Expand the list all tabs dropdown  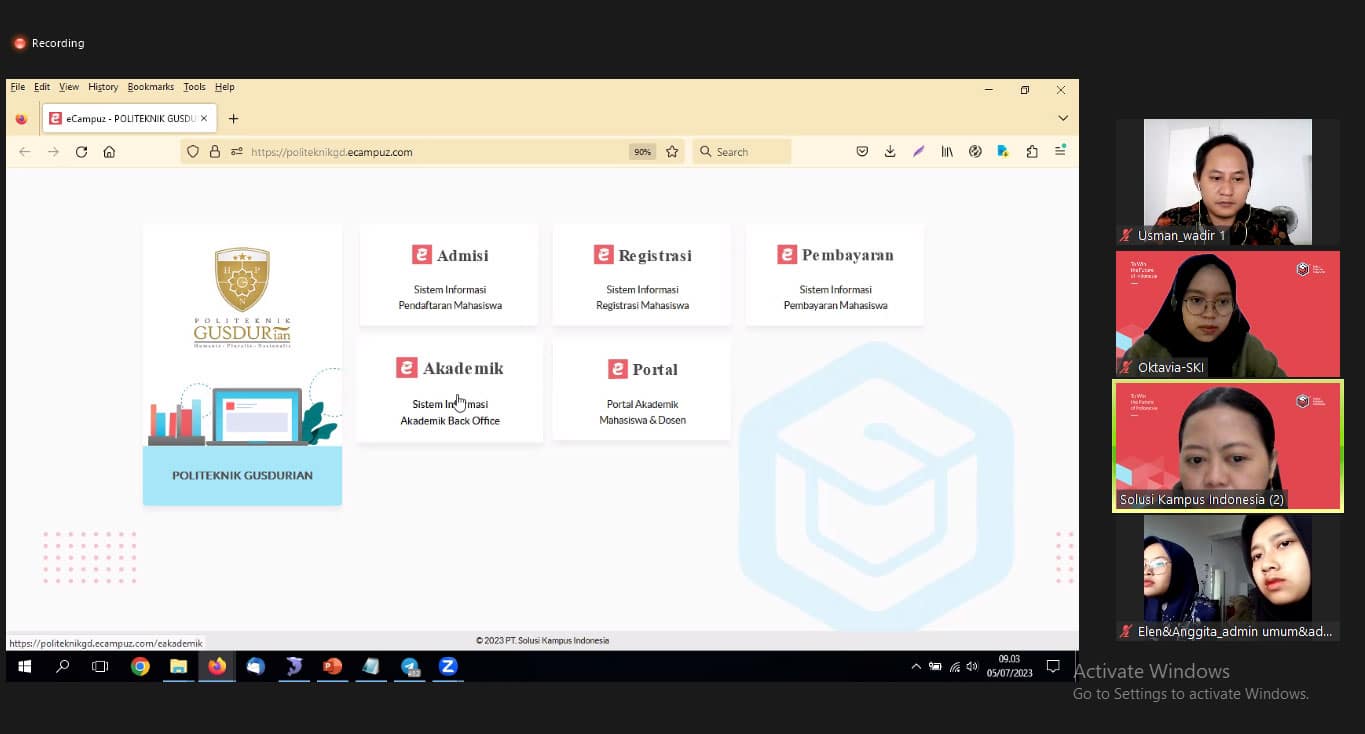(x=1062, y=118)
